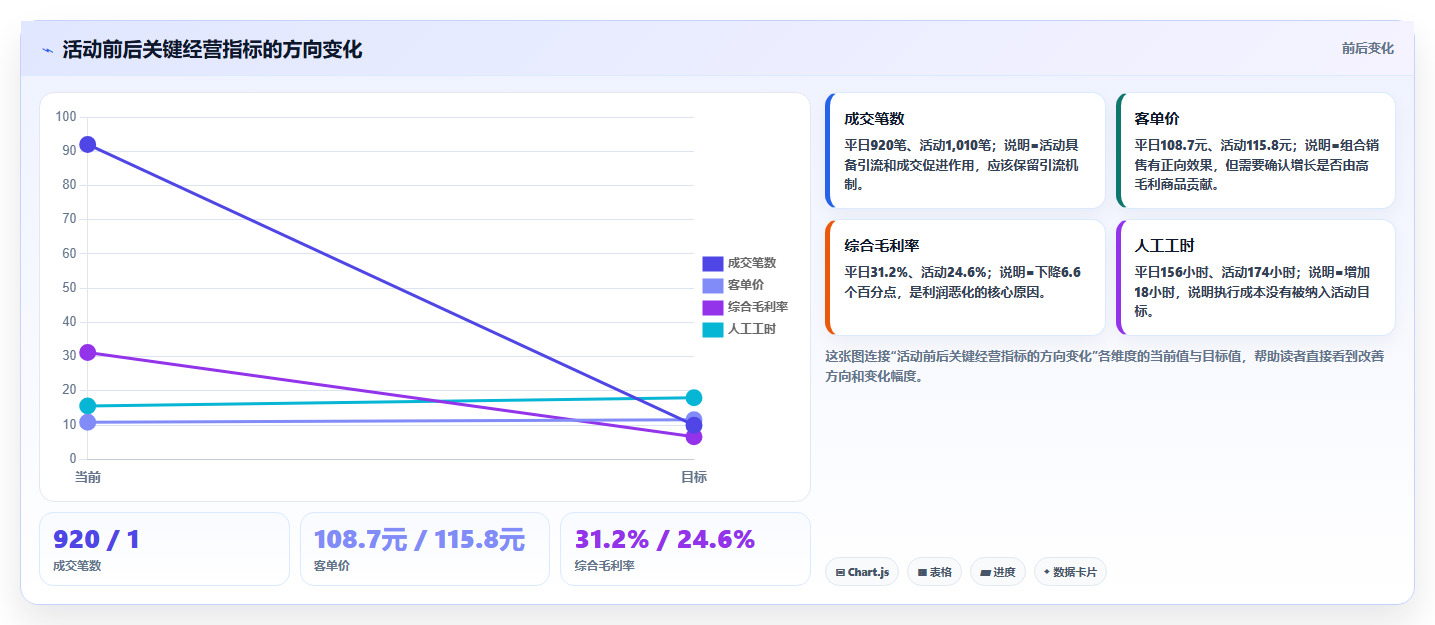This screenshot has height=625, width=1435.
Task: Click the 成交笔数 legend label
Action: point(752,263)
